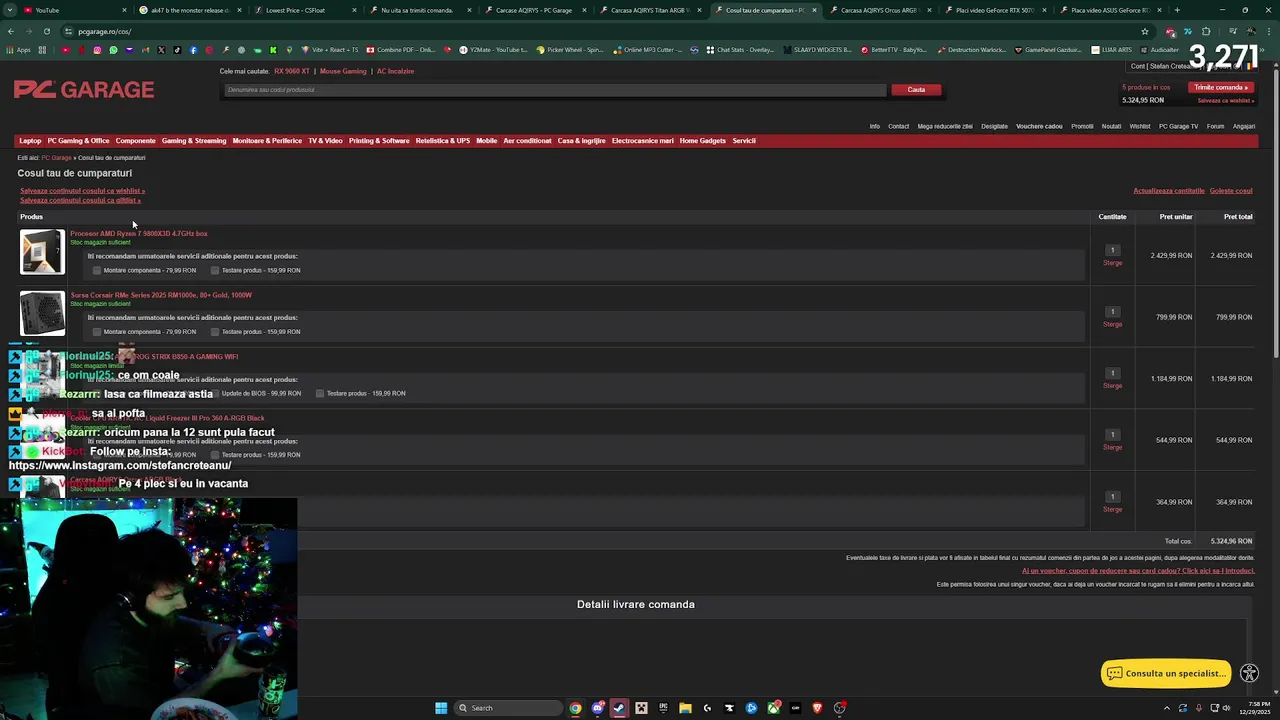Open the PC Gaming & Office menu
The height and width of the screenshot is (720, 1280).
point(78,141)
